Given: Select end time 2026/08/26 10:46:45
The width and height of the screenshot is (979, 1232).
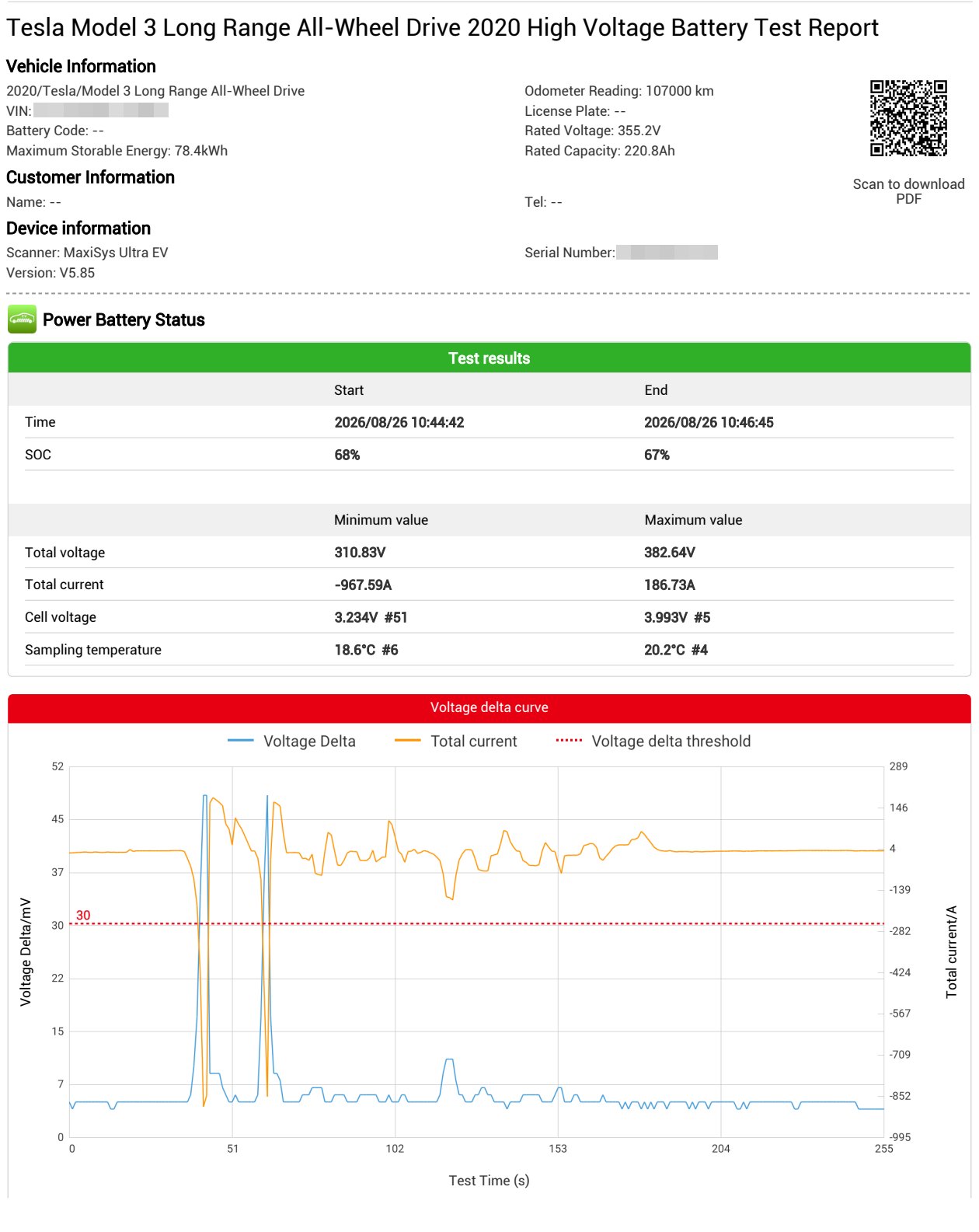Looking at the screenshot, I should (709, 423).
